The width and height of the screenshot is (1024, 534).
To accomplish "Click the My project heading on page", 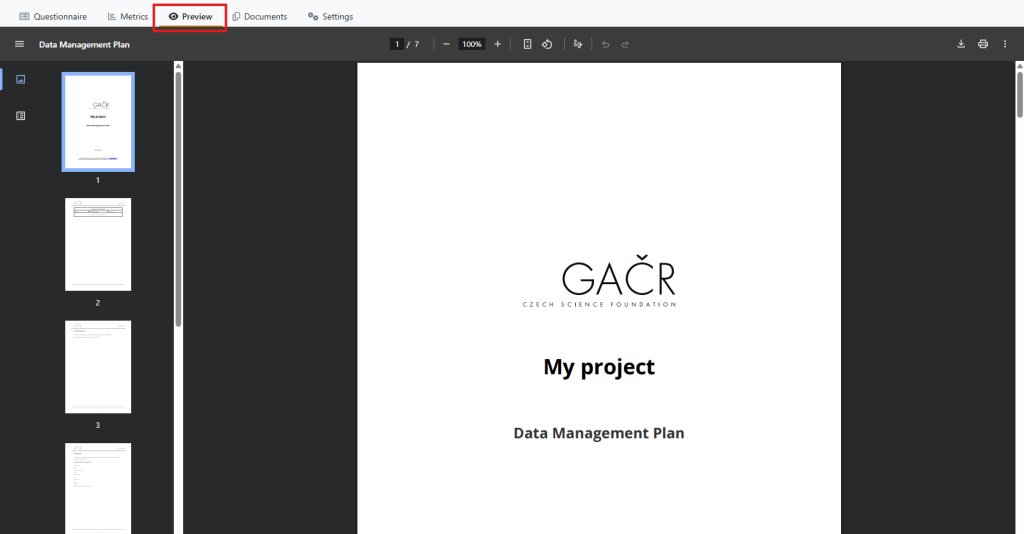I will coord(599,367).
